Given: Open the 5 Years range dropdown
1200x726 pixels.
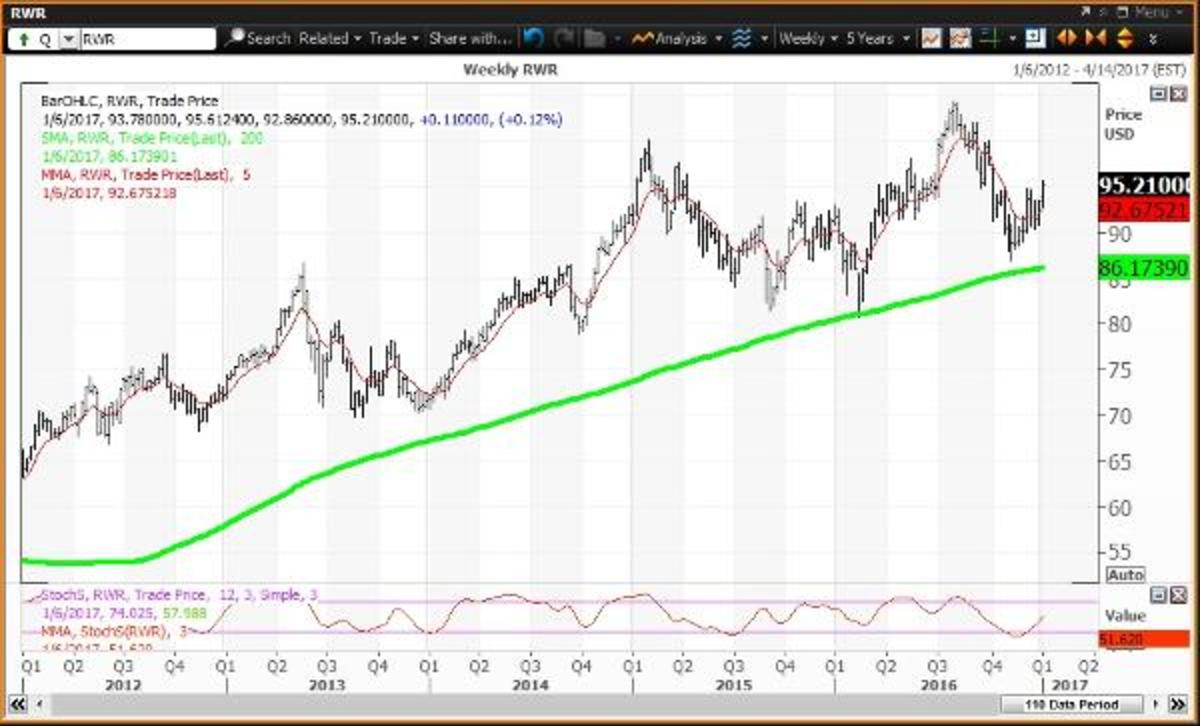Looking at the screenshot, I should click(x=878, y=39).
